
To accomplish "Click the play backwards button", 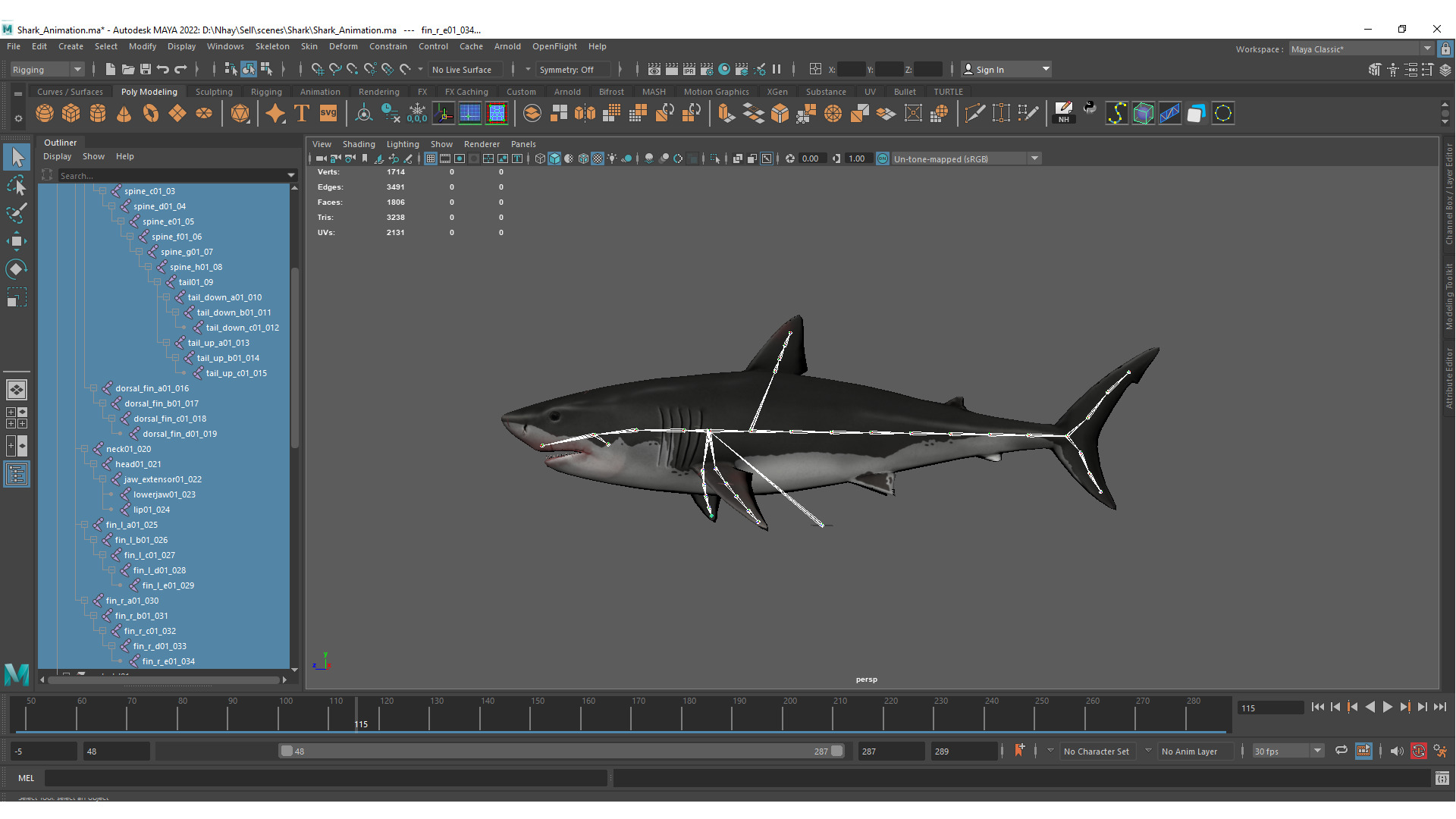I will coord(1370,707).
